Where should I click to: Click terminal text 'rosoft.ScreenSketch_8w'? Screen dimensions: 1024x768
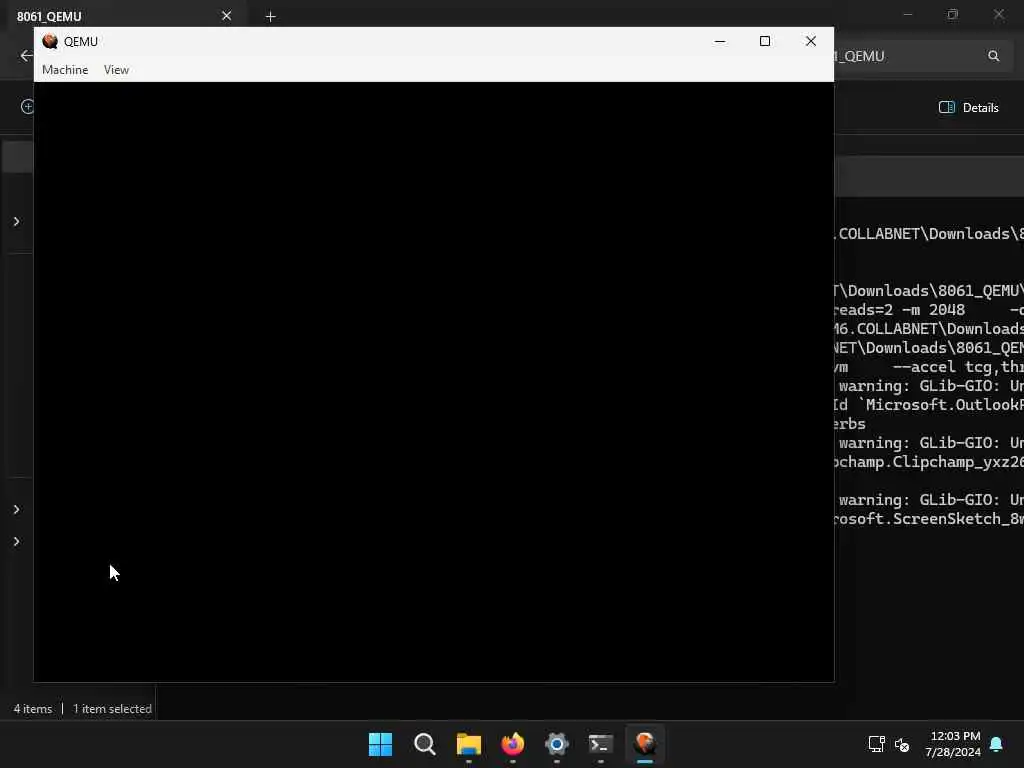click(929, 519)
